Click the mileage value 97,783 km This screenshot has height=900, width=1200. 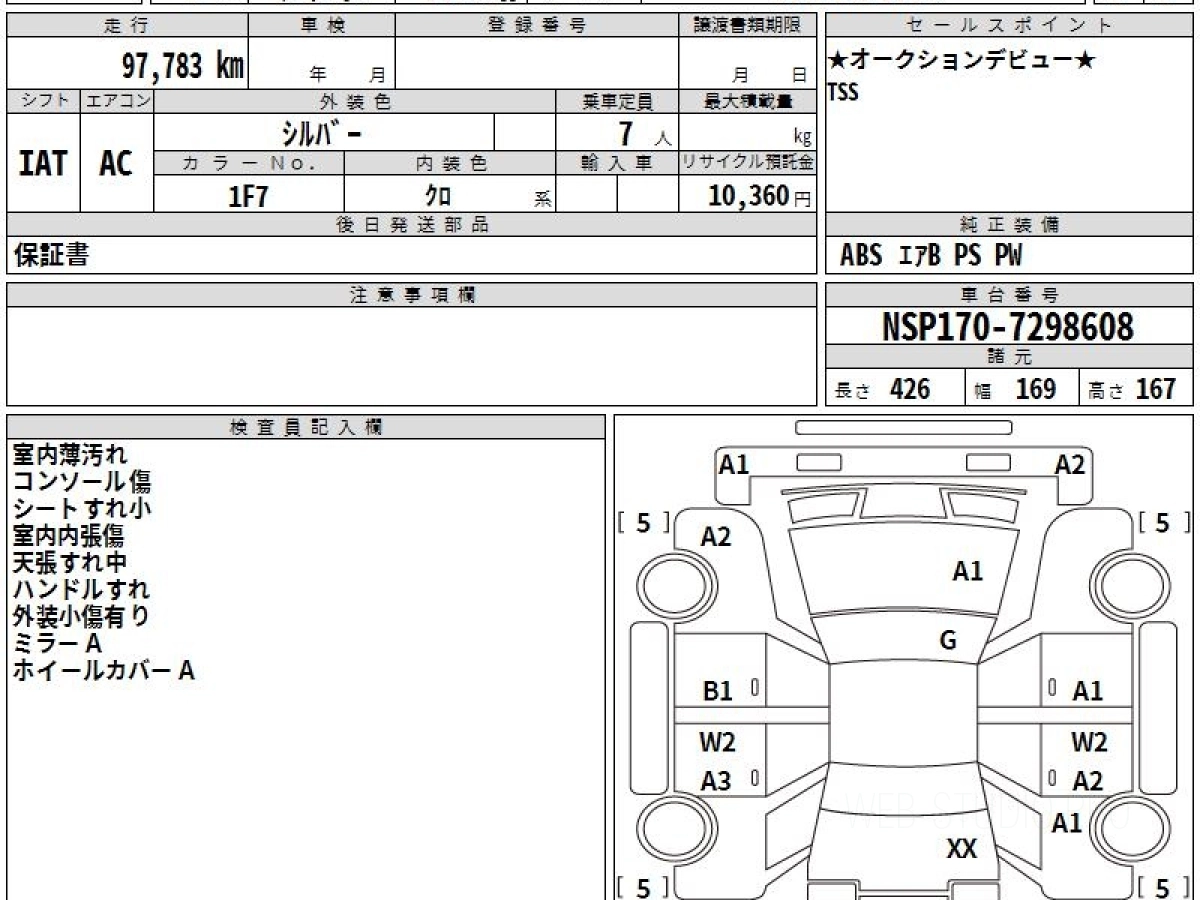click(x=182, y=66)
